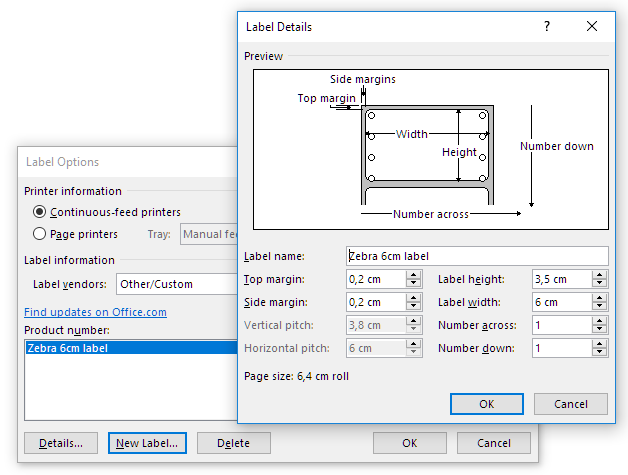
Task: Close the Label Details dialog
Action: (x=592, y=27)
